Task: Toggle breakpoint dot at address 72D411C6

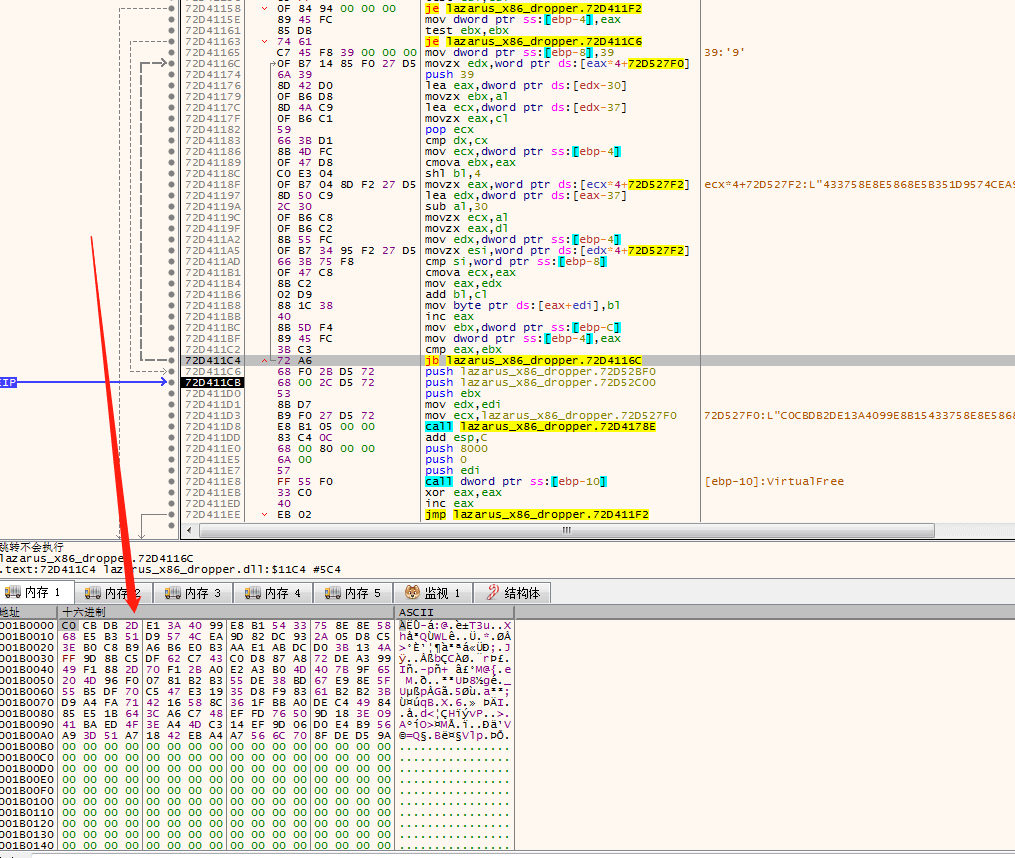Action: [172, 372]
